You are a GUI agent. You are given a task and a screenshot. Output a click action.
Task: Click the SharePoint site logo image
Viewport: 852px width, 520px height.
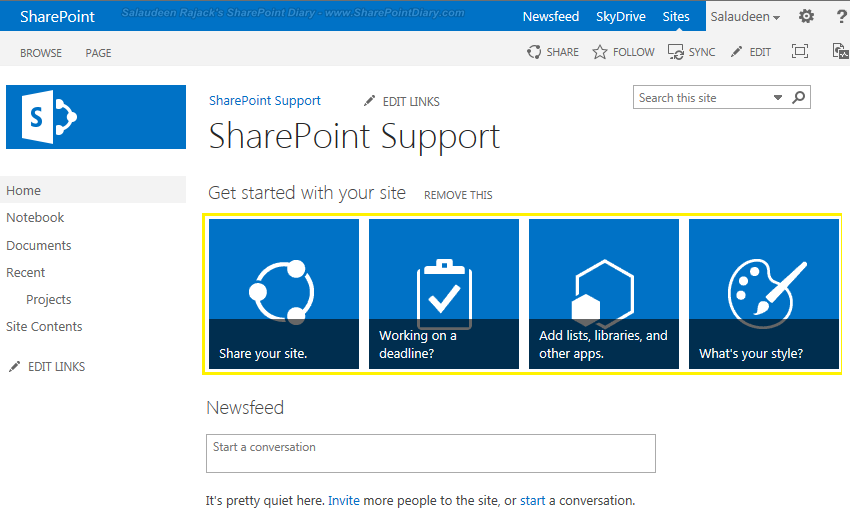[x=96, y=117]
